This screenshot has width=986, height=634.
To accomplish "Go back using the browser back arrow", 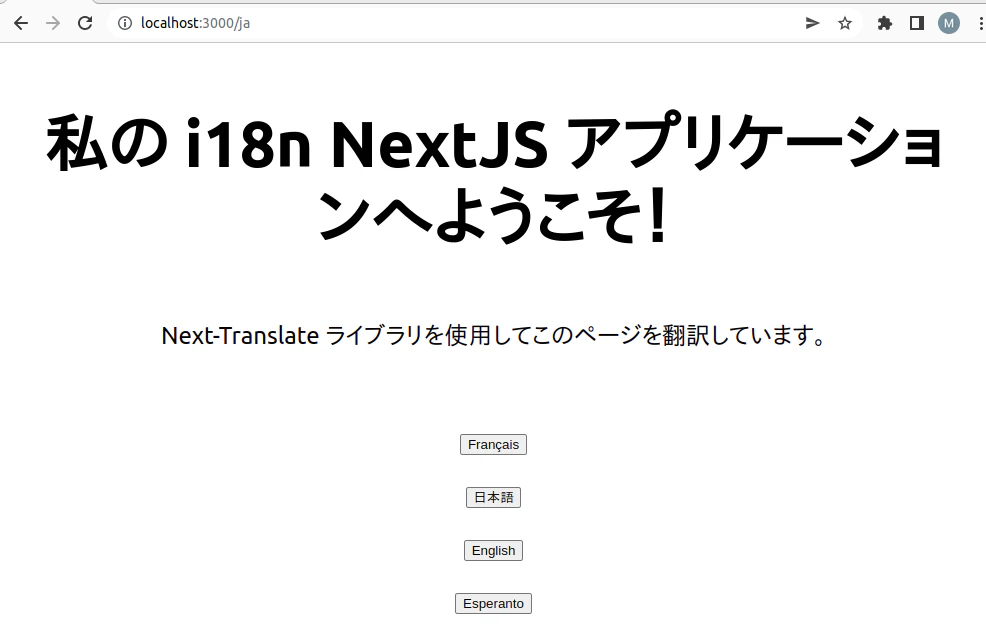I will click(21, 23).
